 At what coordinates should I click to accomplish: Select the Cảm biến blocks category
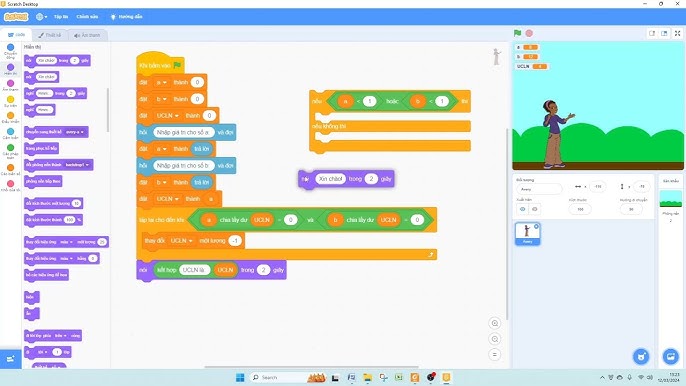point(10,133)
